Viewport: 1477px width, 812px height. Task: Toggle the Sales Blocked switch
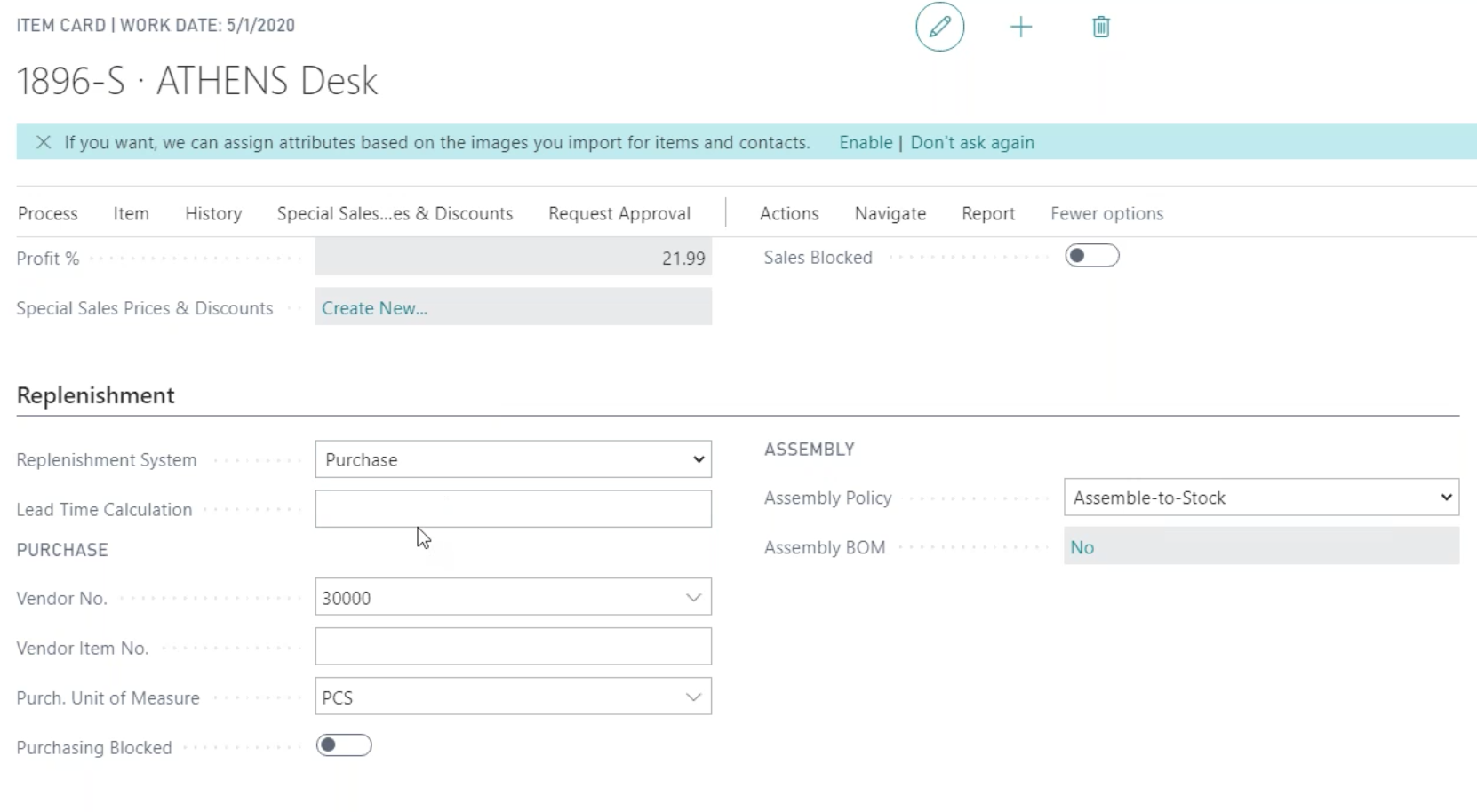point(1091,256)
